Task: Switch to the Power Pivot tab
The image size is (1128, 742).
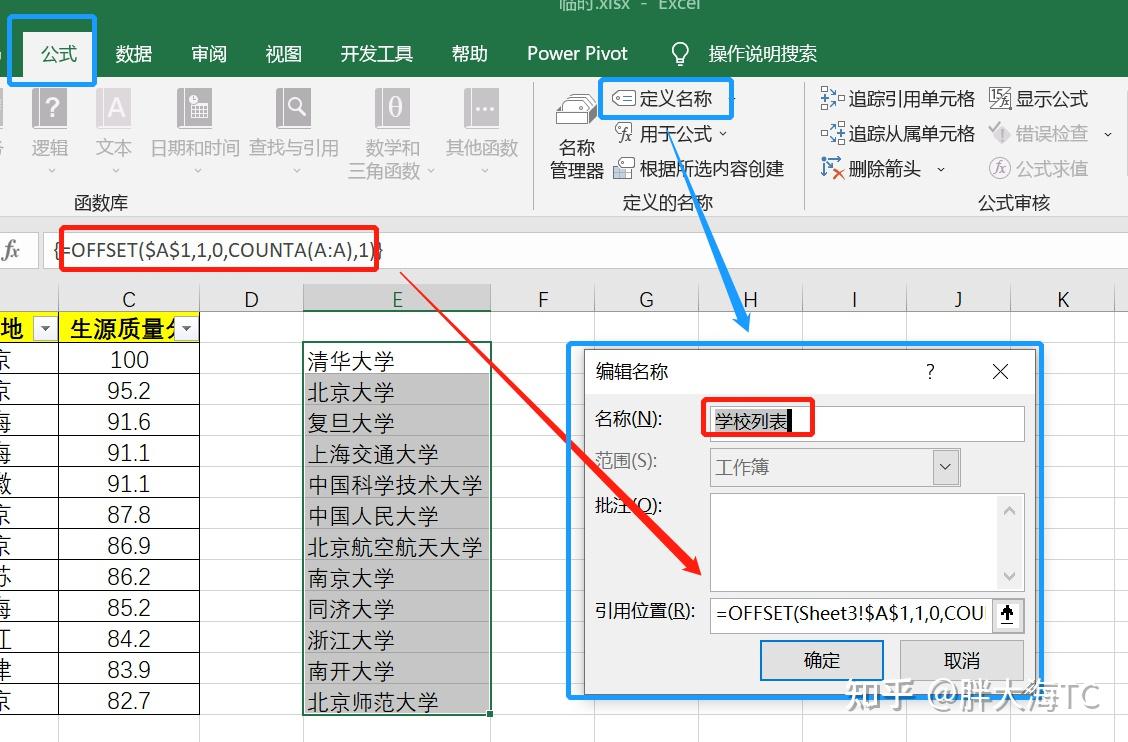Action: click(x=577, y=53)
